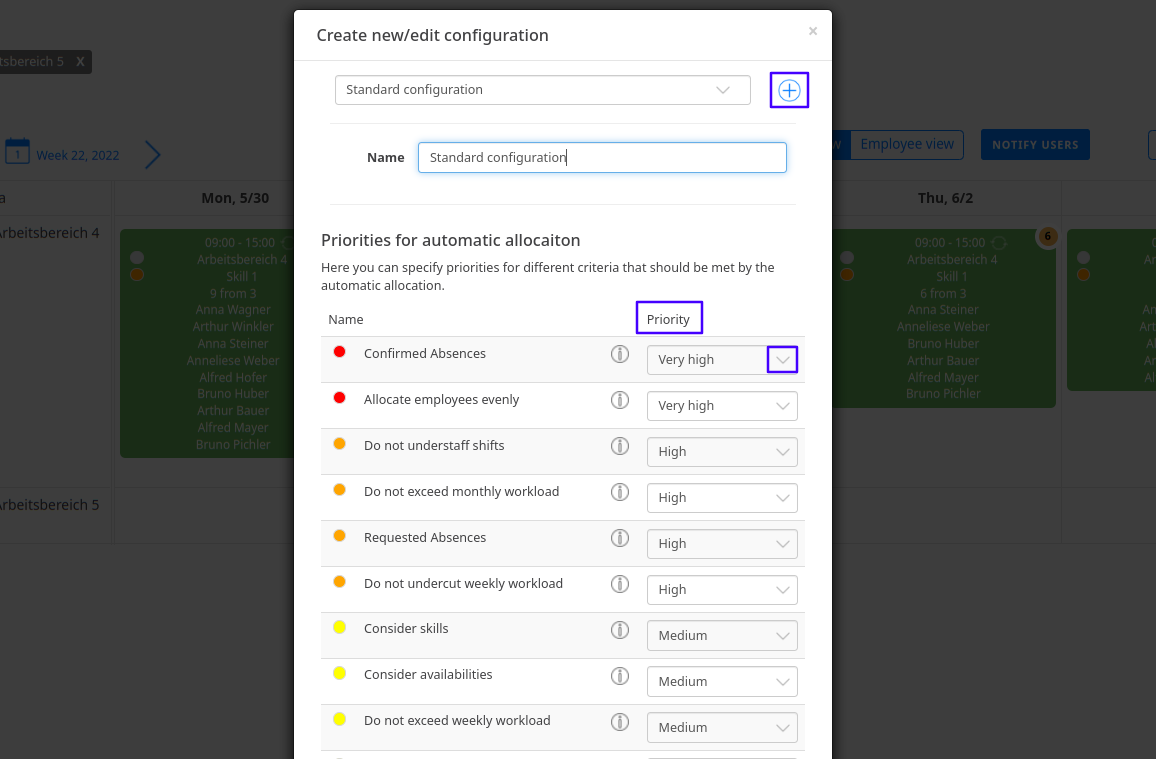Click info icon for Allocate employees evenly
1156x759 pixels.
click(620, 400)
